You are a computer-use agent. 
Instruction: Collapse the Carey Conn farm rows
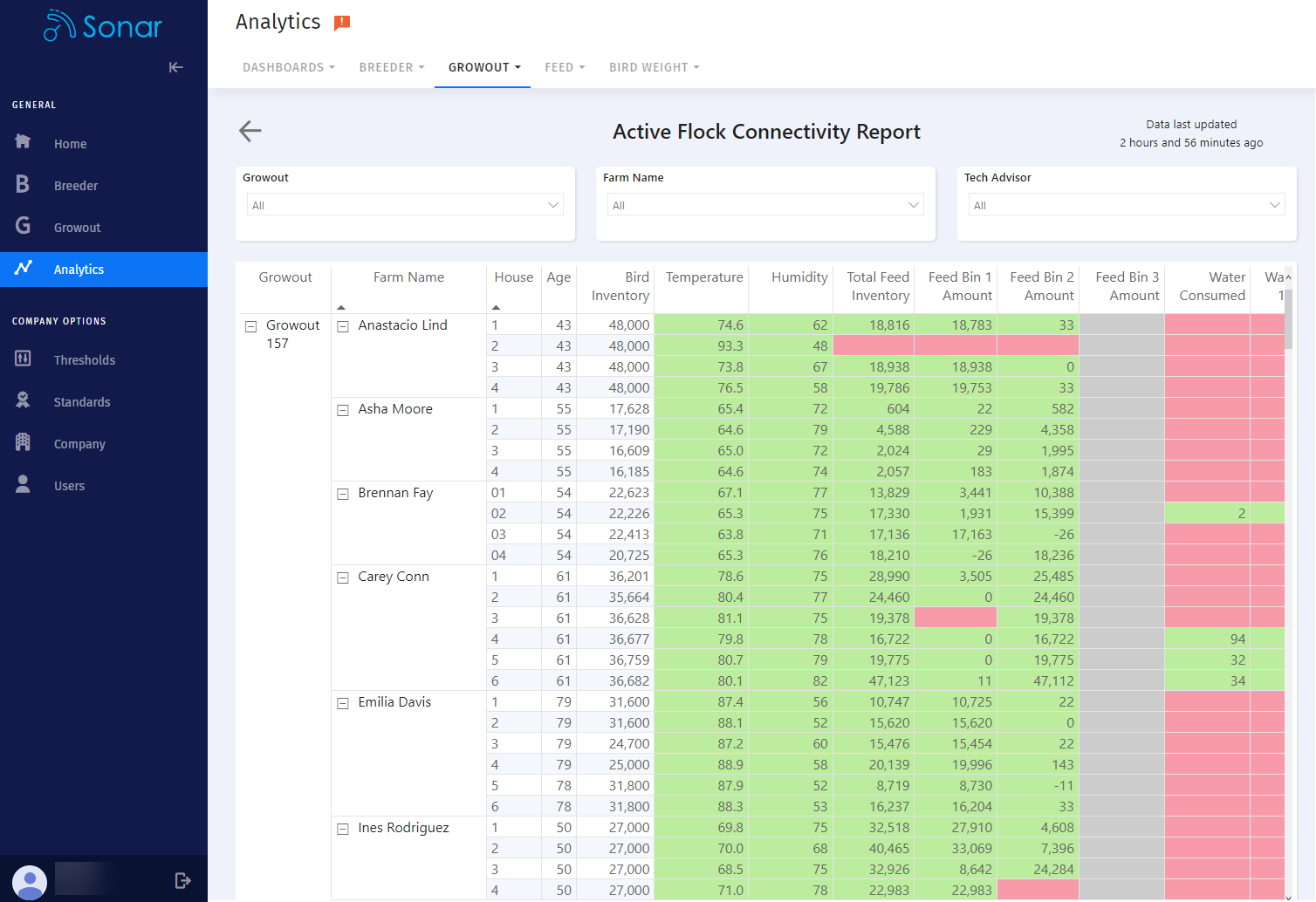(343, 577)
